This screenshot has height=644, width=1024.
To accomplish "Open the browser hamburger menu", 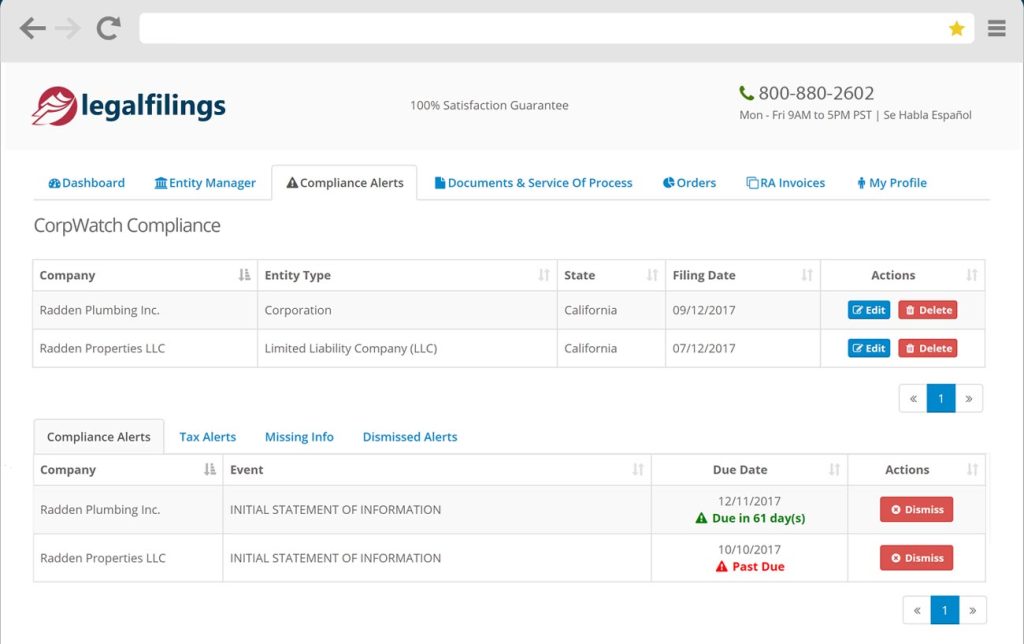I will coord(996,29).
